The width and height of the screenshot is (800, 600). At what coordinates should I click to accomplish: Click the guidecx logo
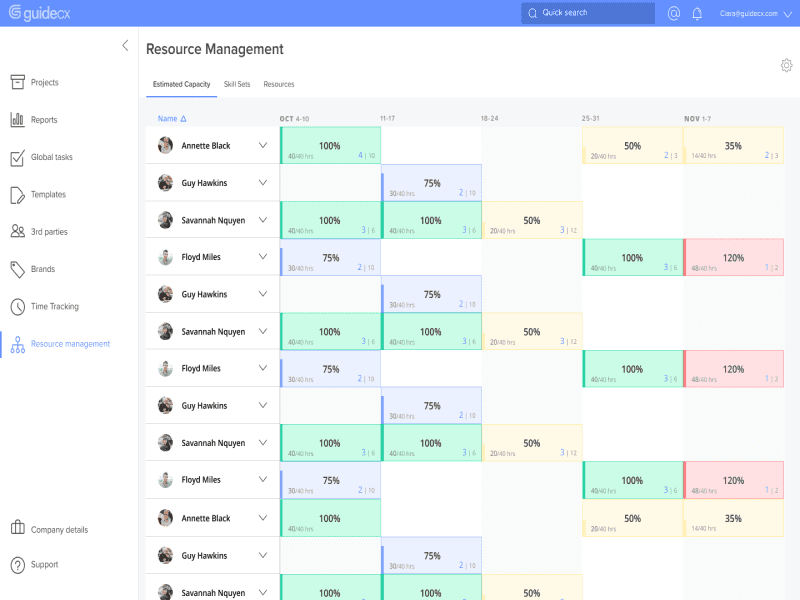[x=40, y=13]
